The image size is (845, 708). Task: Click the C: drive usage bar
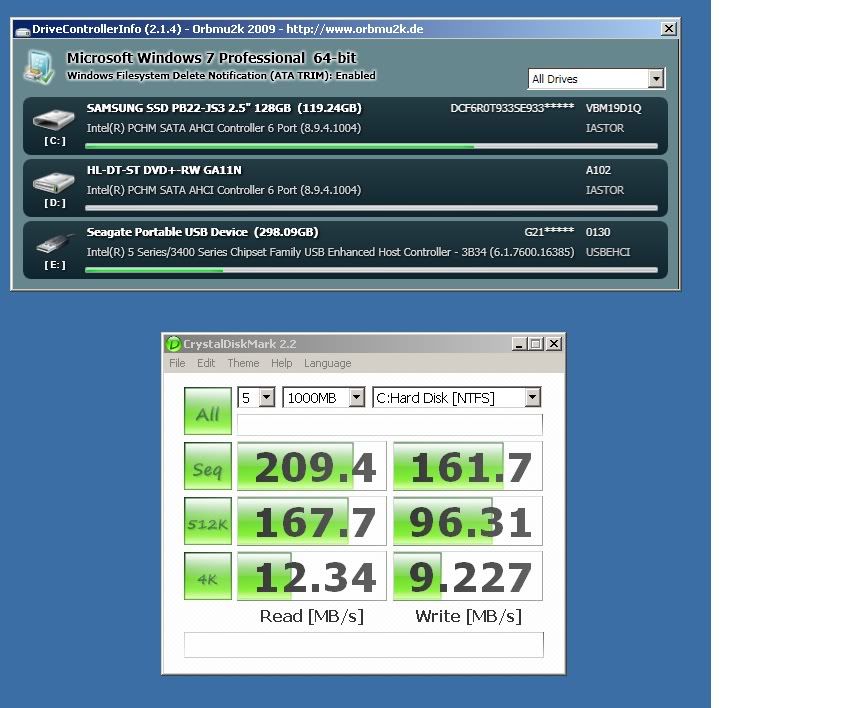pyautogui.click(x=371, y=146)
